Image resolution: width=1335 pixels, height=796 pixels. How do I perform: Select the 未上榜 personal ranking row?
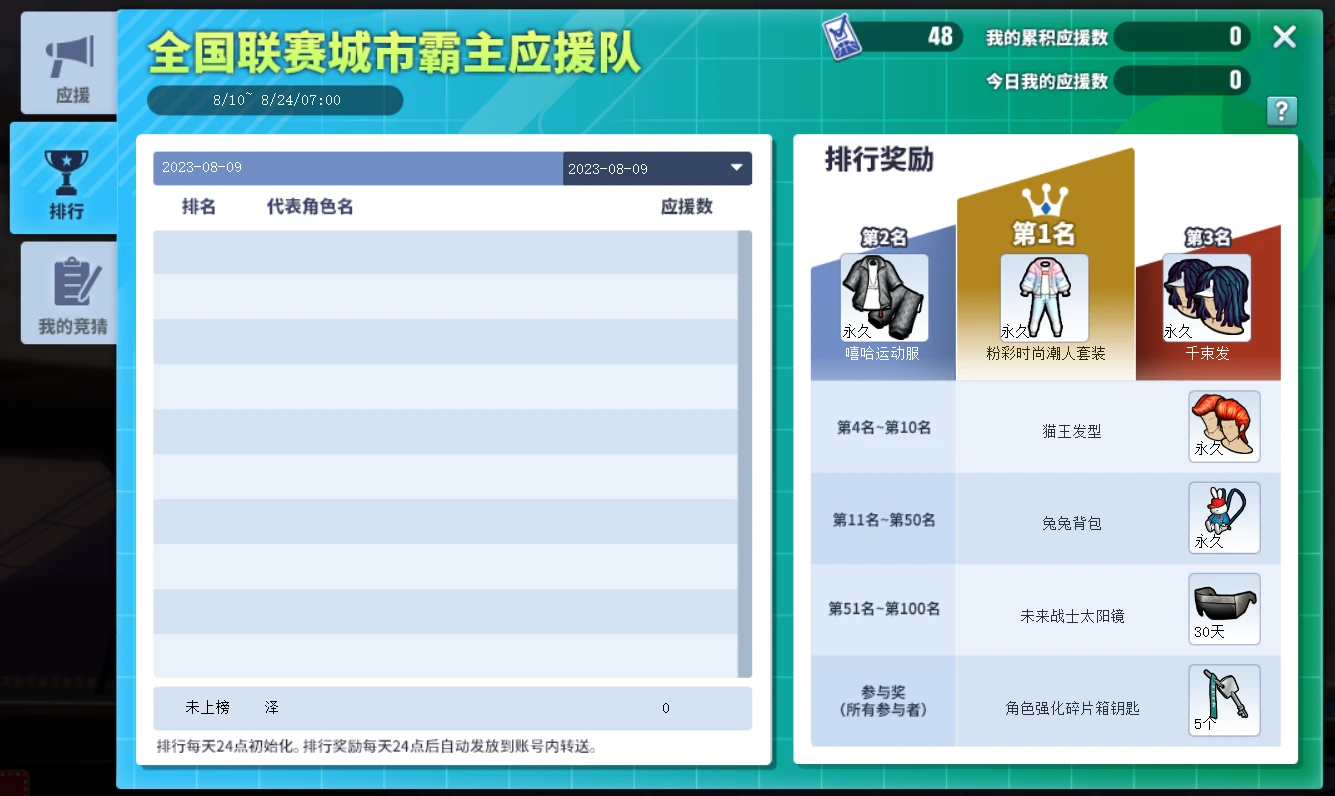pos(452,708)
